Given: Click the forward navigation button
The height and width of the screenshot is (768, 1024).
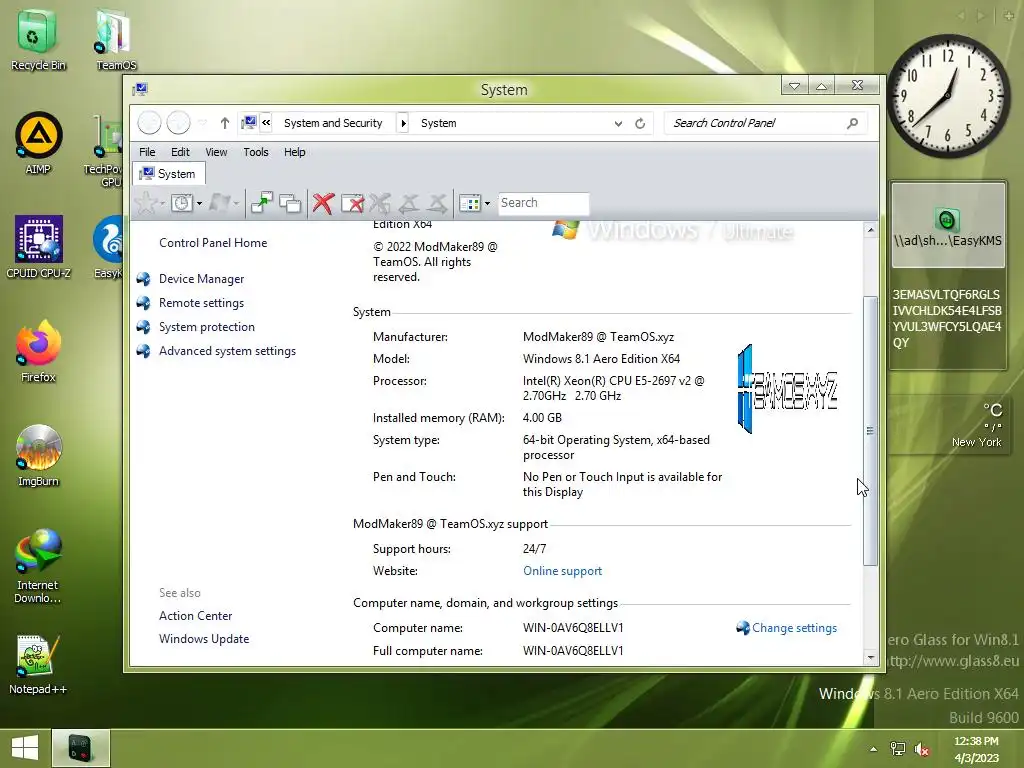Looking at the screenshot, I should point(178,123).
